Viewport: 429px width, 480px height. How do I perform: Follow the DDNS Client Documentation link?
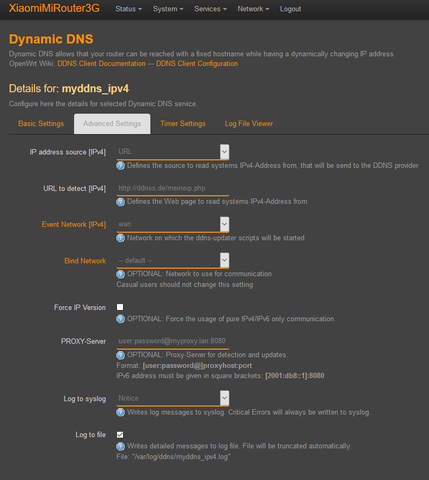(101, 64)
